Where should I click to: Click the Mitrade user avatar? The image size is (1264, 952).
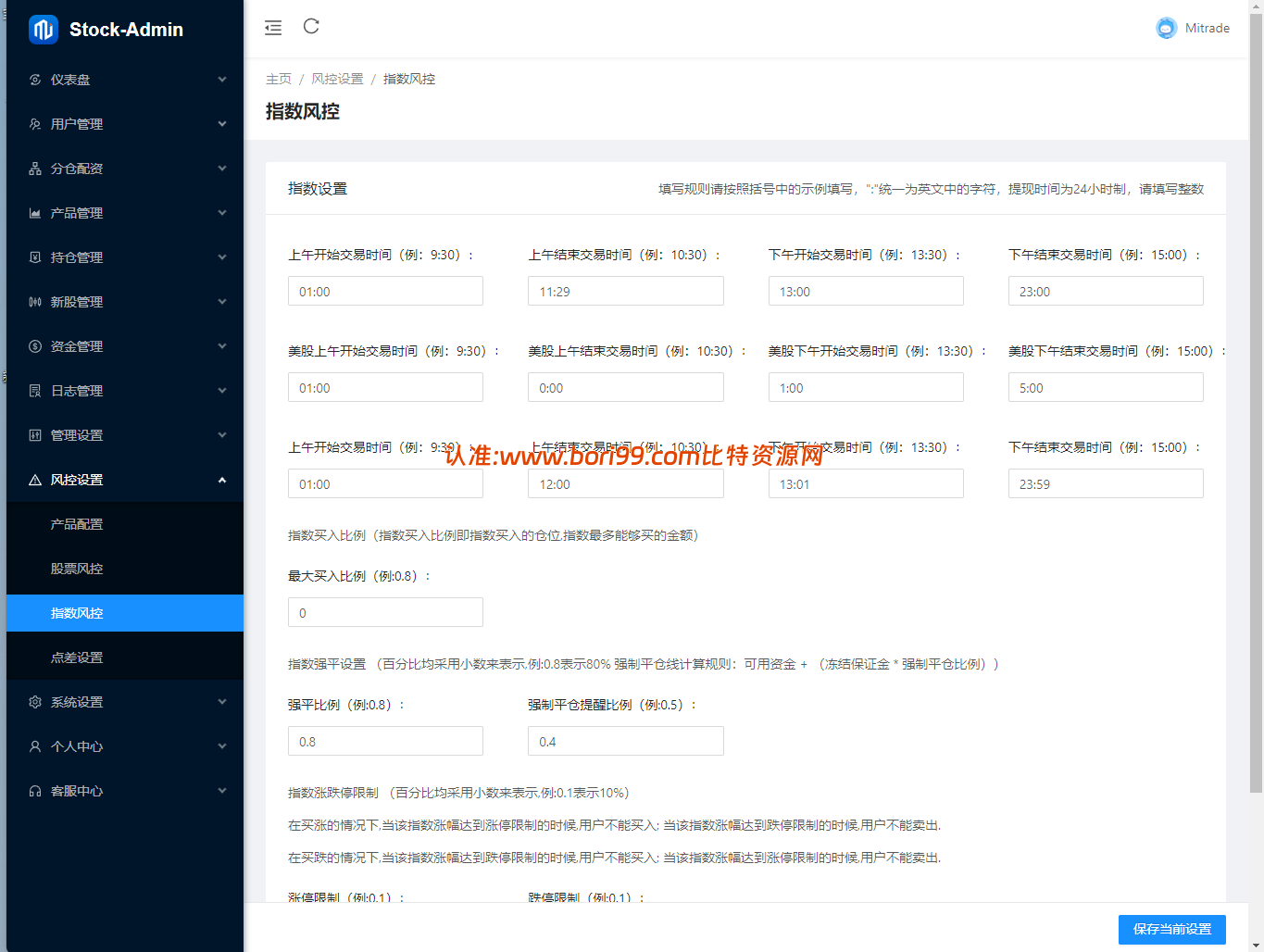point(1166,28)
